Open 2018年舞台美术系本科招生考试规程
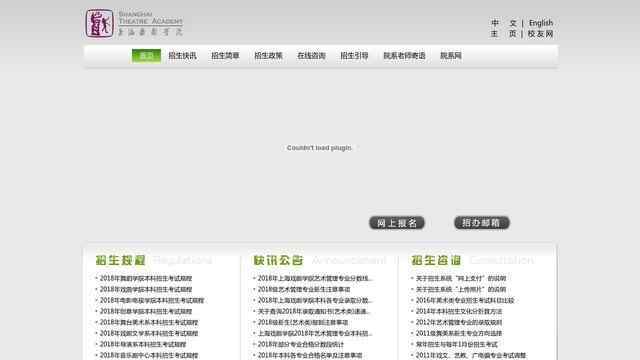This screenshot has width=640, height=360. pyautogui.click(x=149, y=322)
